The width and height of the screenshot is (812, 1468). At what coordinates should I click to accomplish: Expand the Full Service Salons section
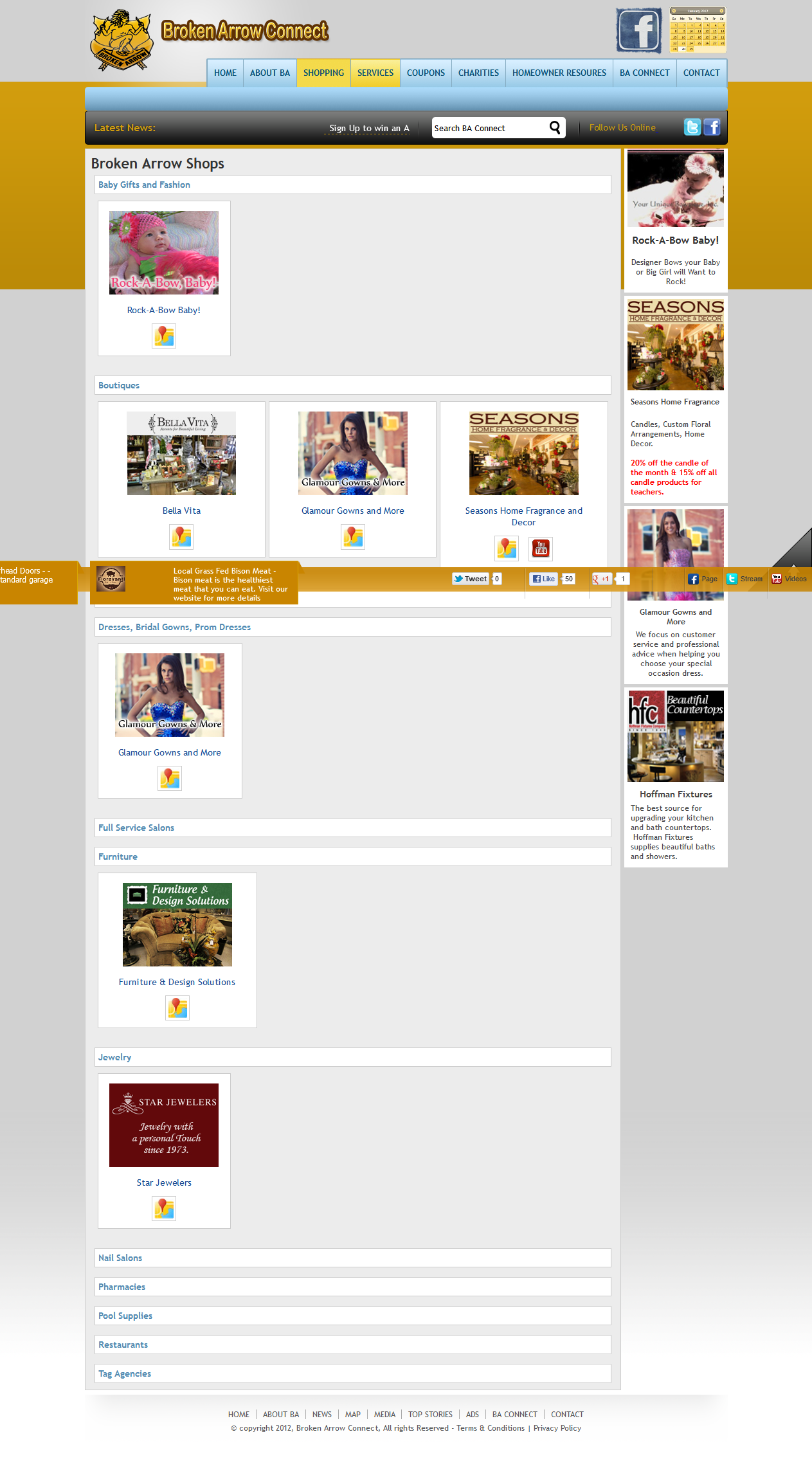click(x=353, y=828)
